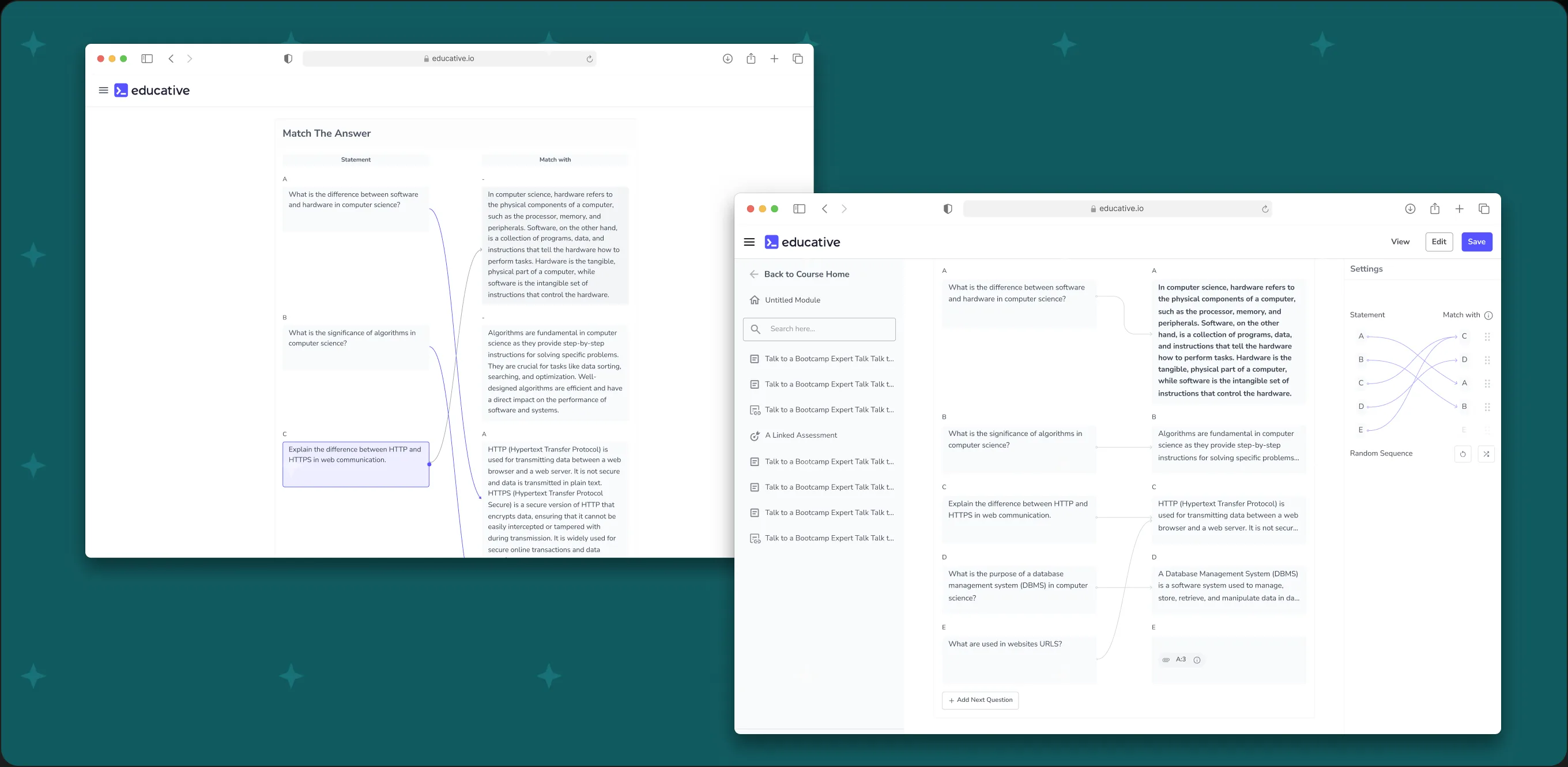
Task: Click drag handle beside match item D
Action: coord(1487,360)
